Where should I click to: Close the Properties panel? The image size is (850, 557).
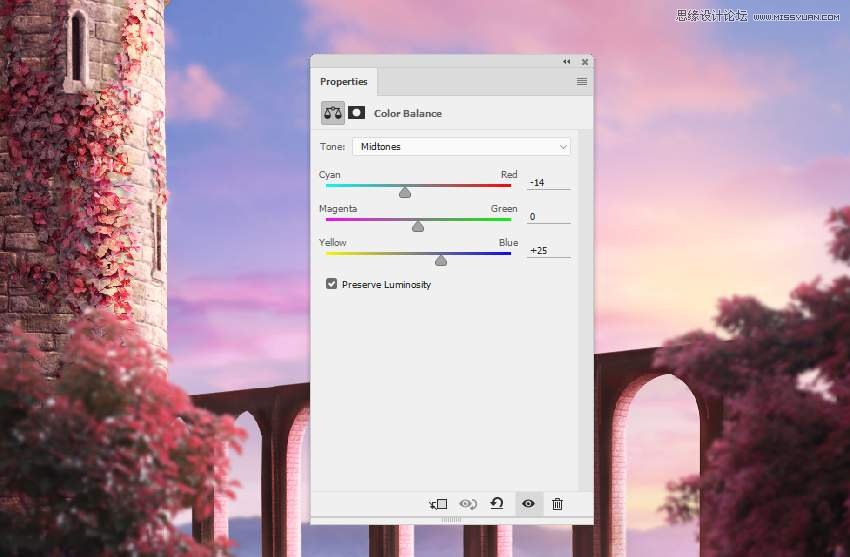click(584, 62)
